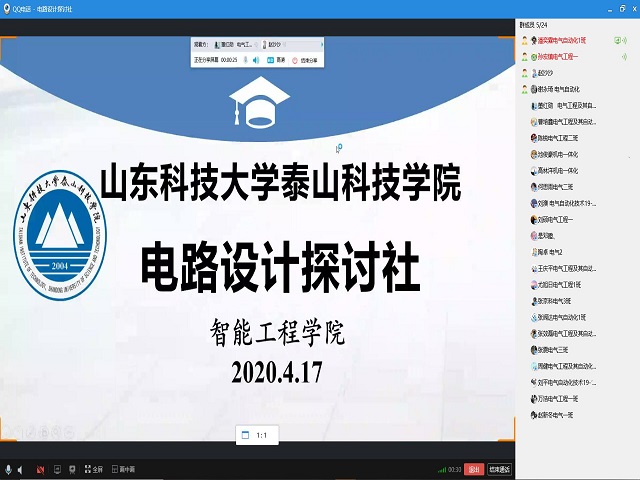Click the 群成员 5/24 member list header
Screen dimensions: 640x480
point(536,22)
